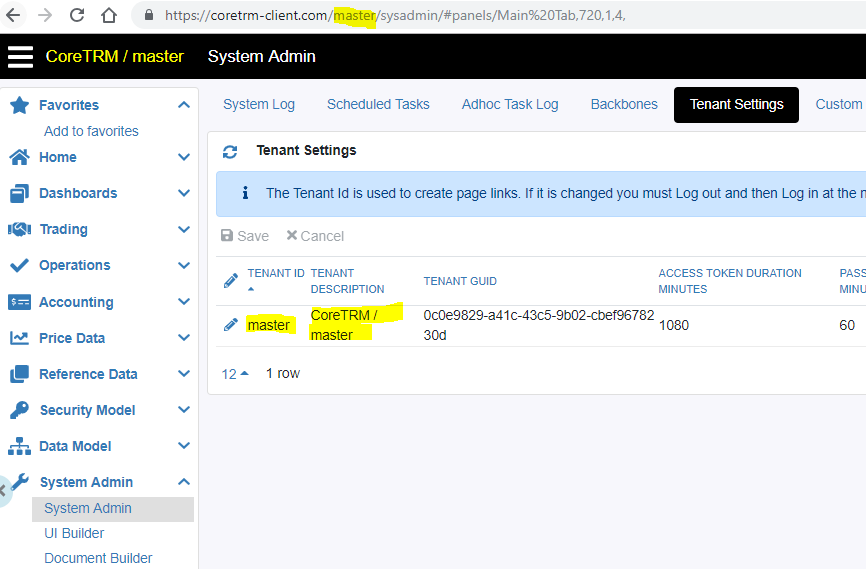Expand the Security Model chevron
866x569 pixels.
point(184,410)
